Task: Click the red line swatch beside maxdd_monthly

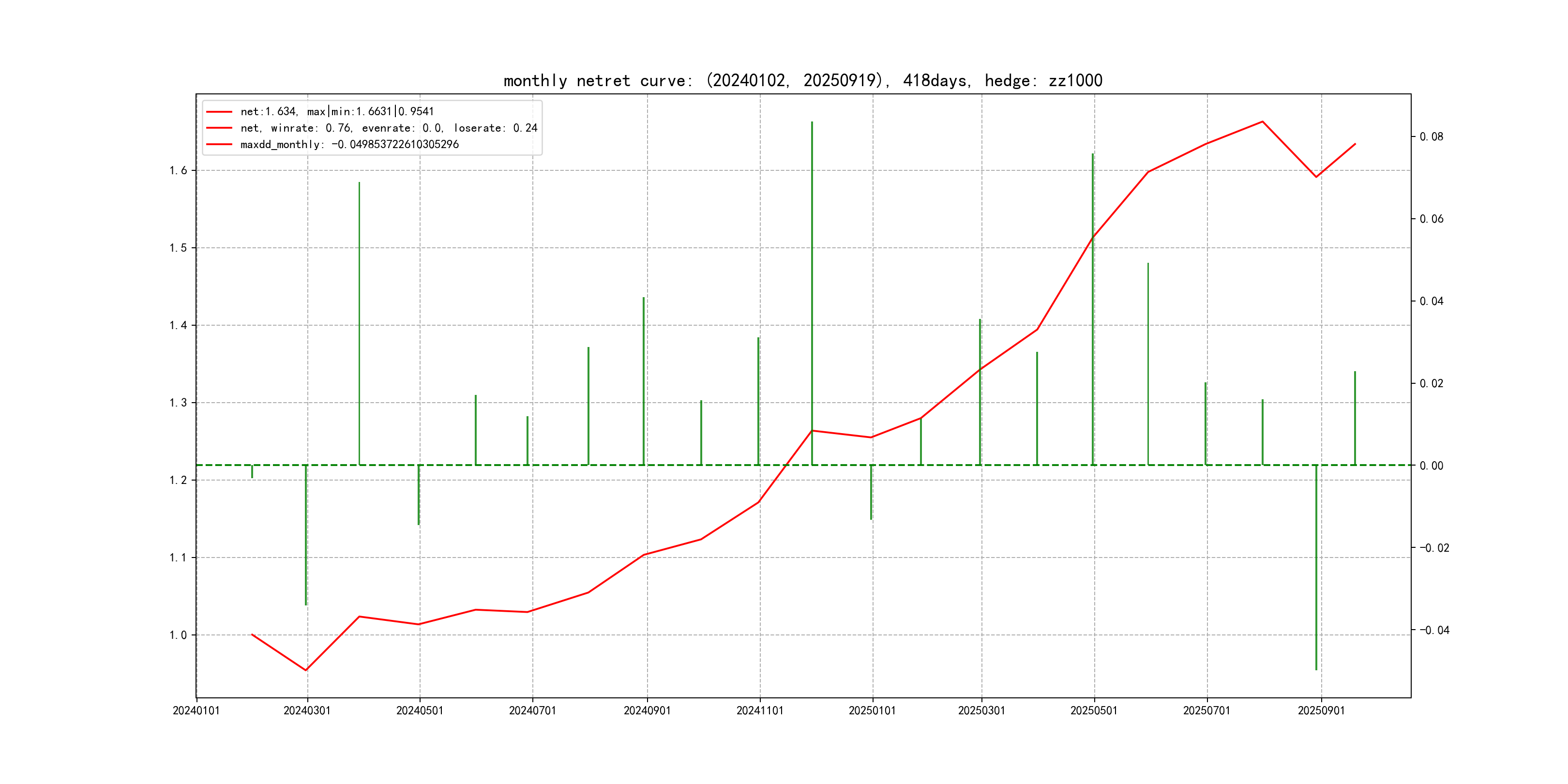Action: click(219, 144)
